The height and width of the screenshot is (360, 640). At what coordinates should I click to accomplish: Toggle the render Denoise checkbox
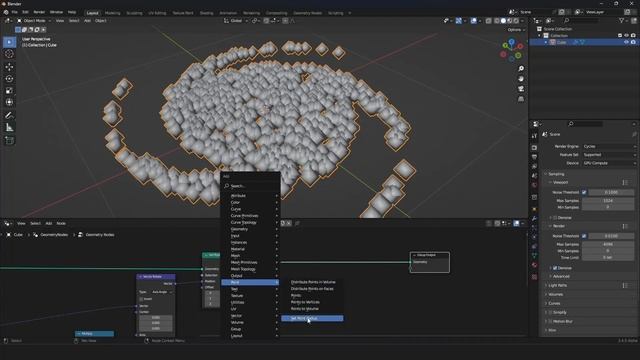[555, 268]
